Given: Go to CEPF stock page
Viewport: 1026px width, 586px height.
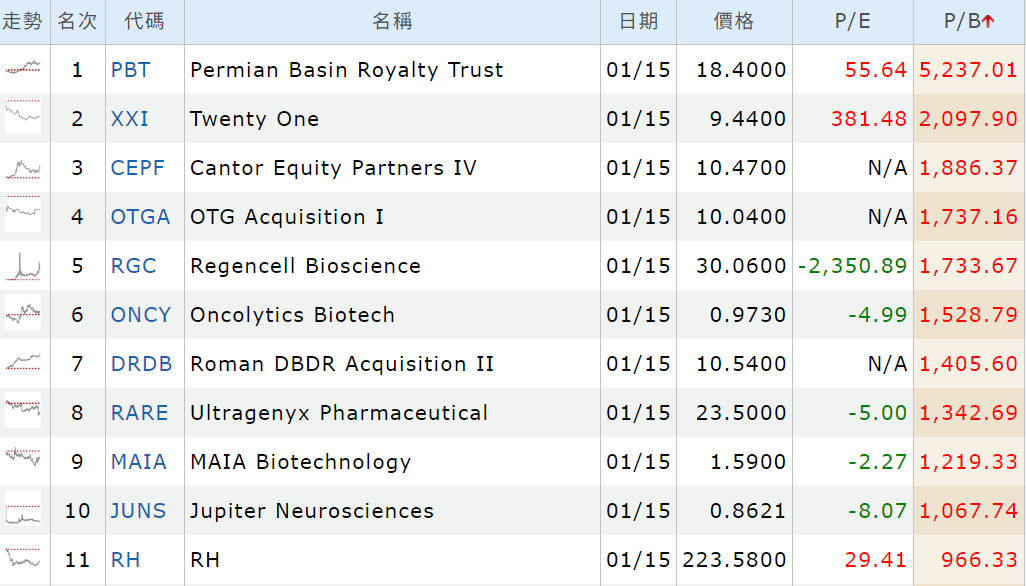Looking at the screenshot, I should click(138, 168).
